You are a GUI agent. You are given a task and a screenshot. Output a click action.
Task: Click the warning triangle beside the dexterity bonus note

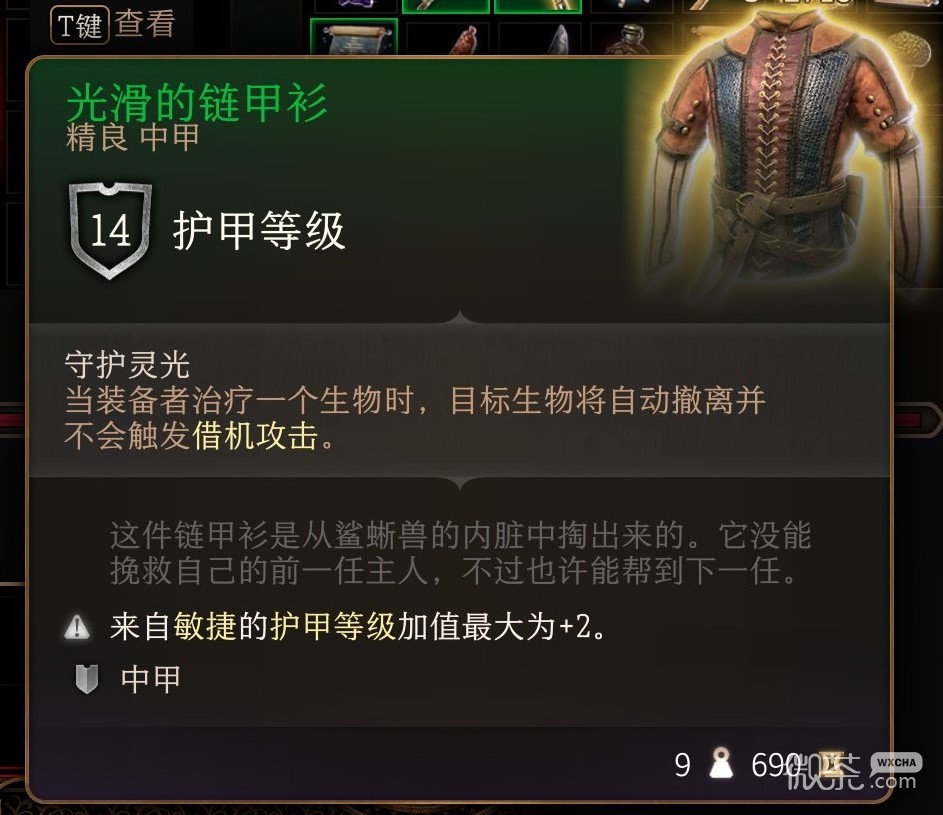click(77, 627)
